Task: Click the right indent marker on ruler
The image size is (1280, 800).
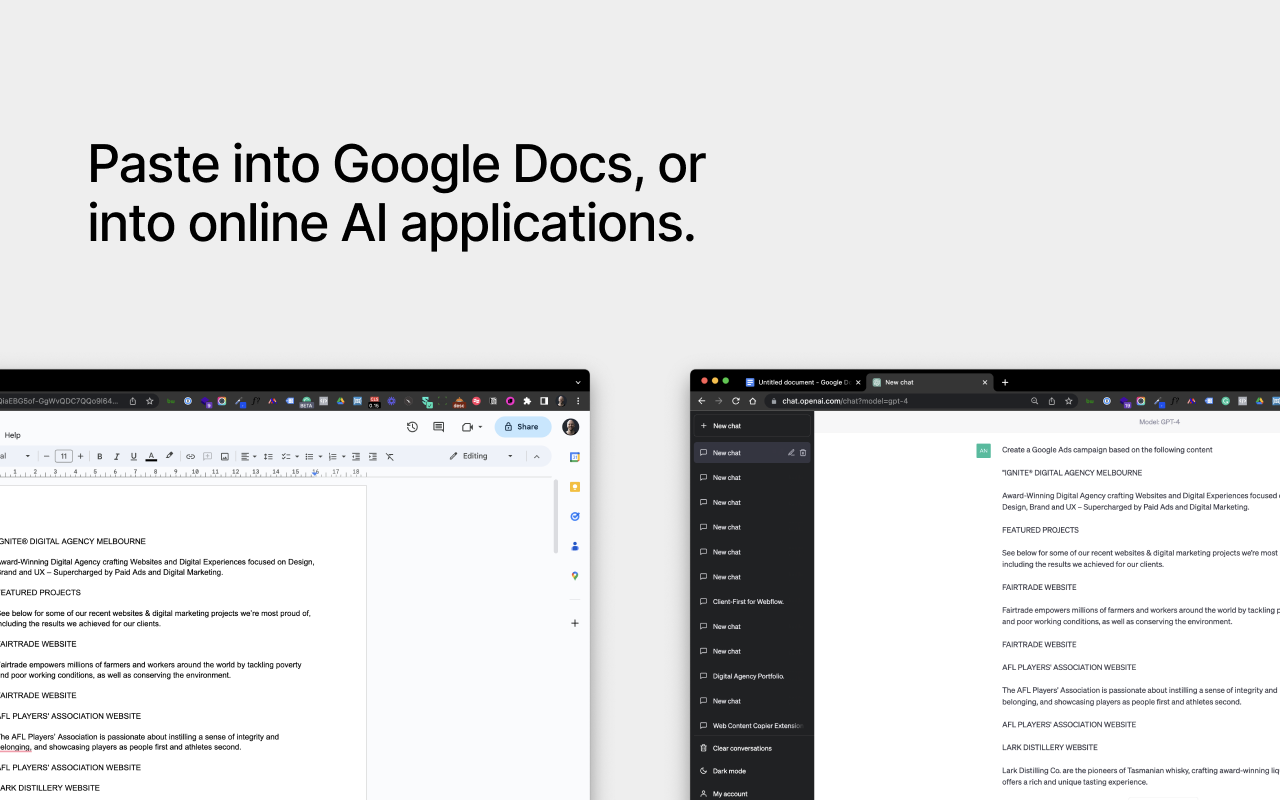Action: 315,472
